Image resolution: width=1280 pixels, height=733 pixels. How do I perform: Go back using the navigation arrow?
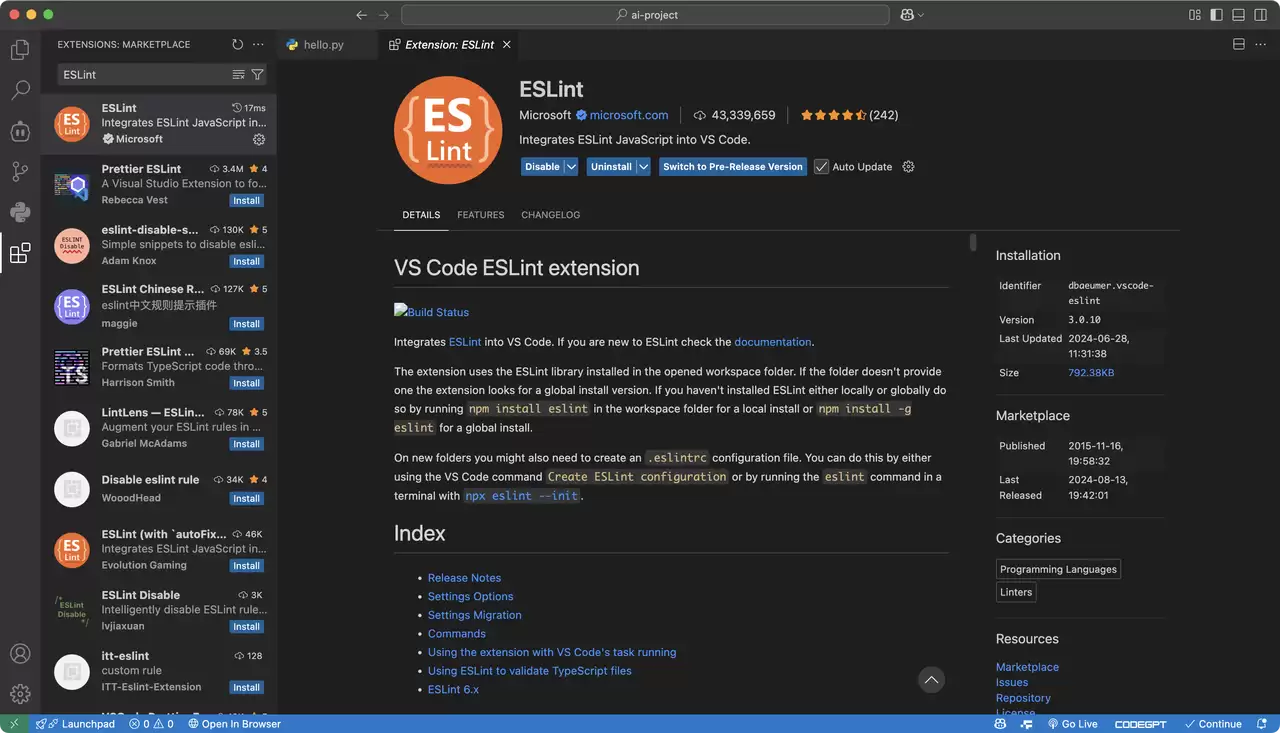pyautogui.click(x=362, y=15)
